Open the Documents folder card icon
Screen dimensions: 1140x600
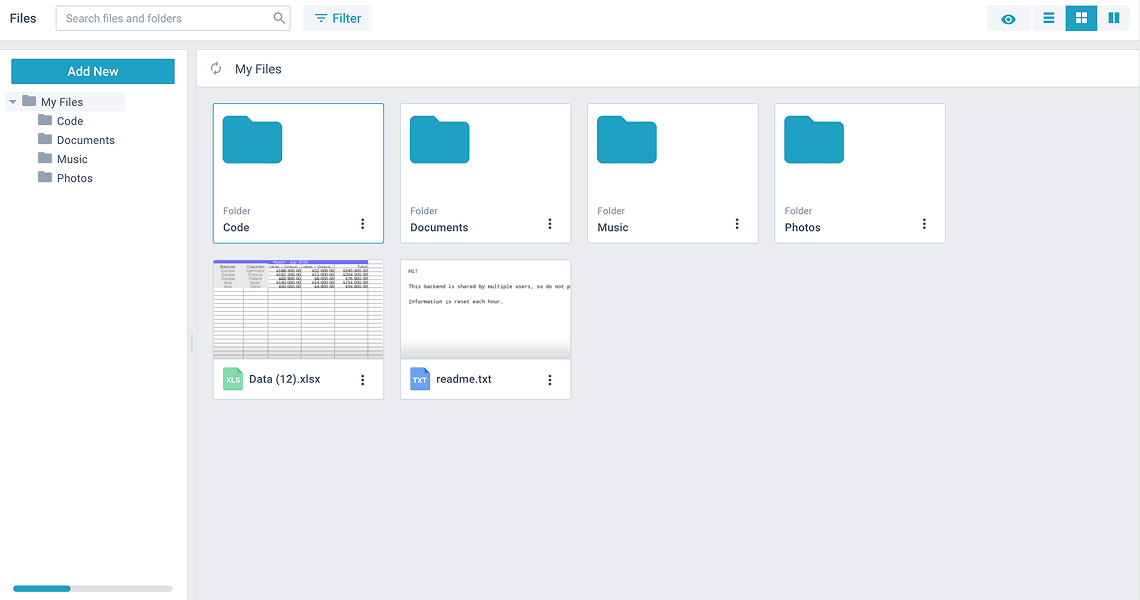[x=439, y=140]
